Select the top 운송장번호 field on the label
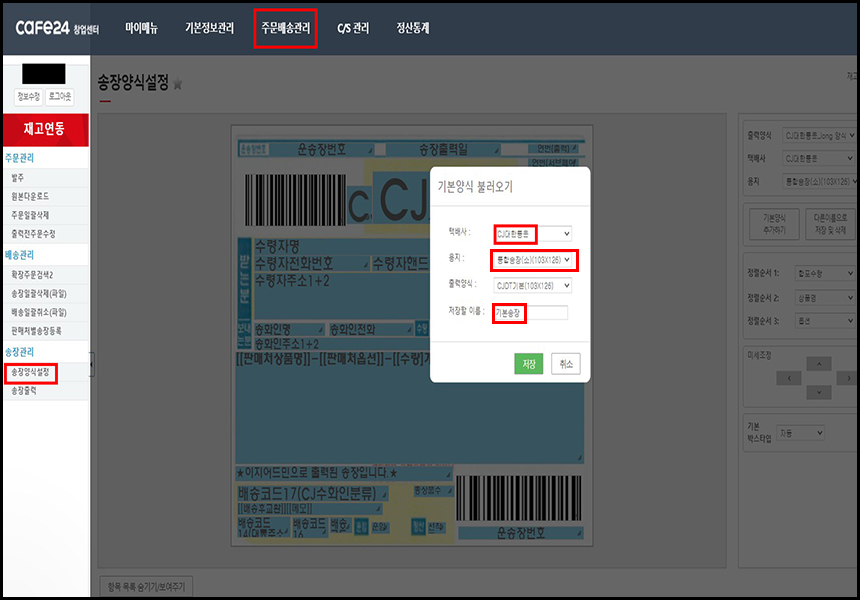The width and height of the screenshot is (860, 600). point(322,149)
